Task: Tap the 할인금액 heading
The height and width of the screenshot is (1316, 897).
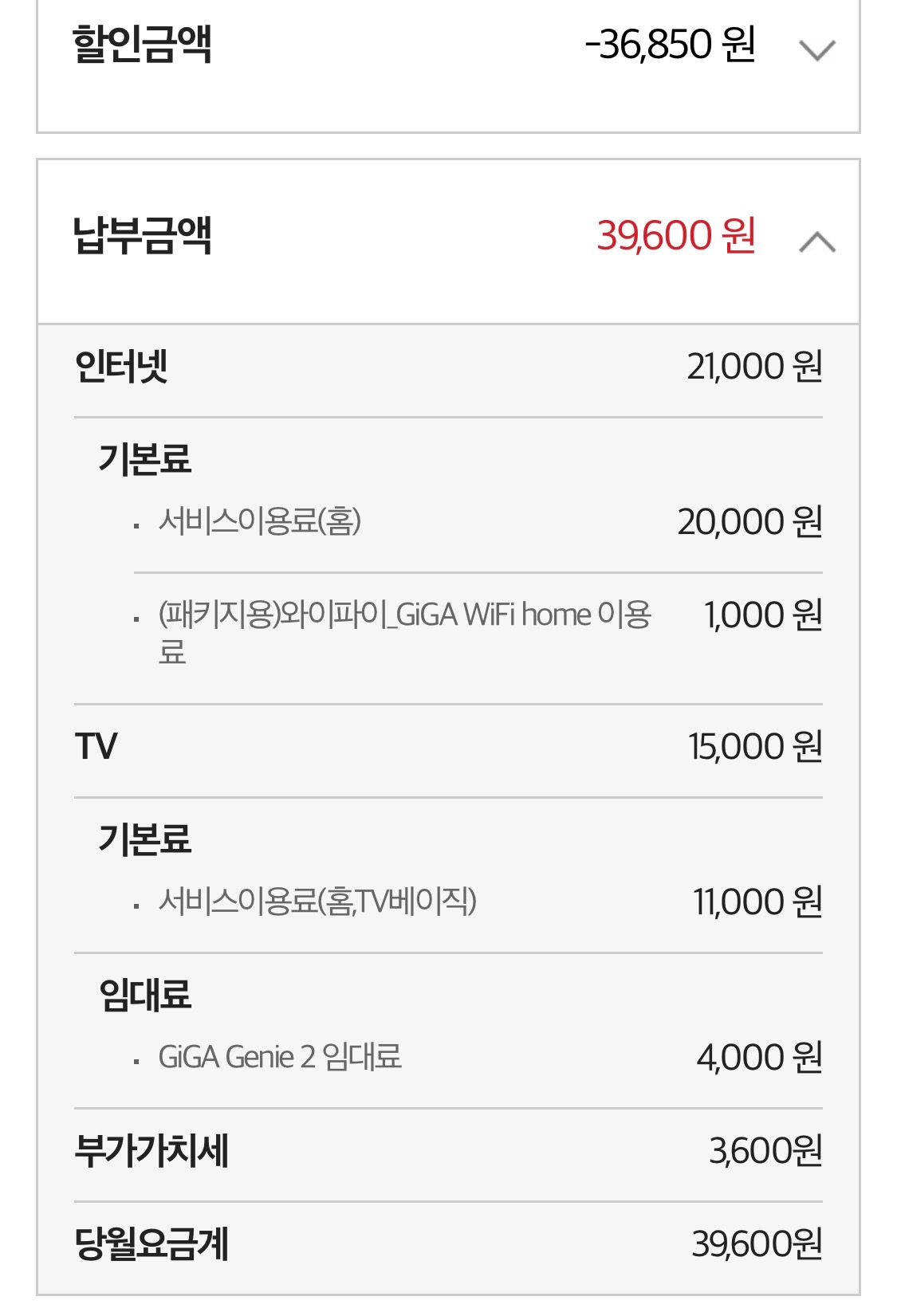Action: pyautogui.click(x=142, y=44)
